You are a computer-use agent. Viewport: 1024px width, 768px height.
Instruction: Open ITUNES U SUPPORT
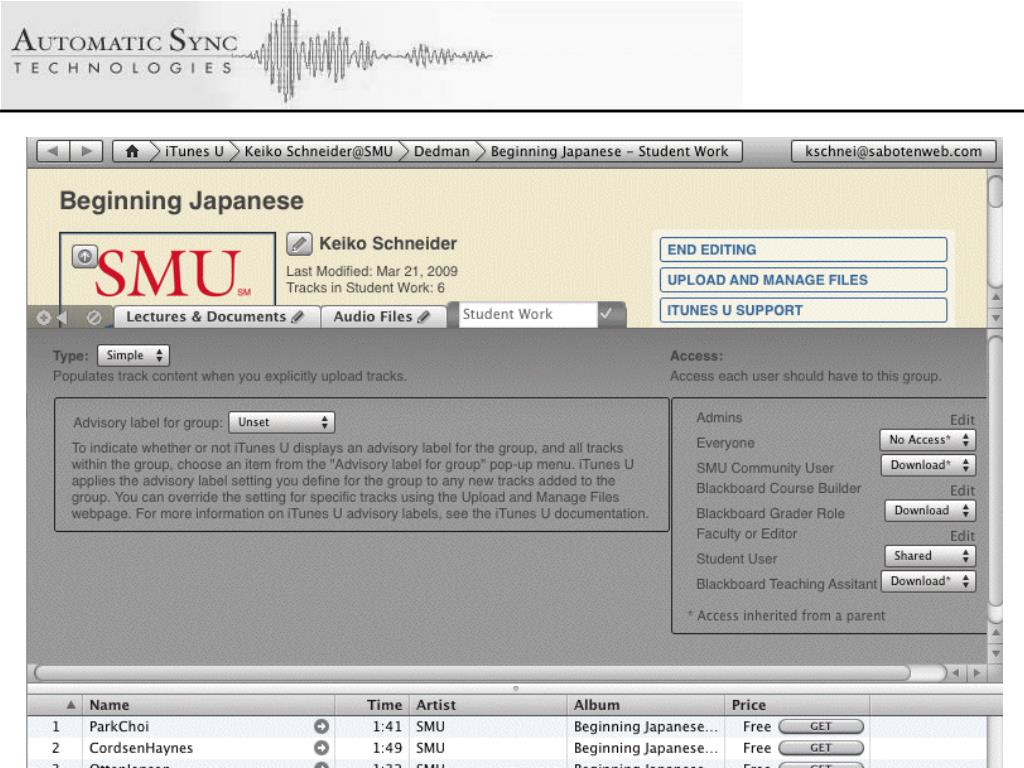(x=803, y=310)
